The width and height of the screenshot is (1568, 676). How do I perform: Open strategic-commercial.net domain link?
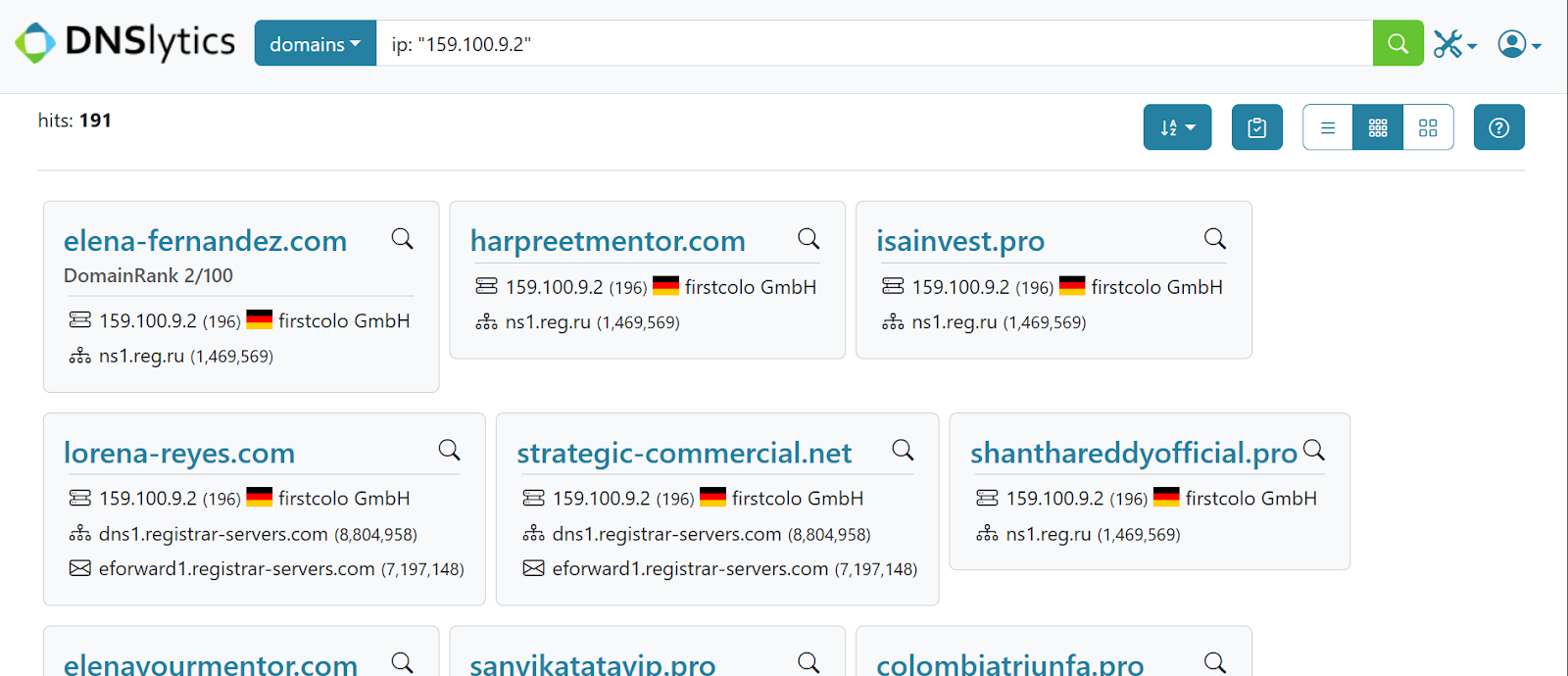tap(684, 453)
